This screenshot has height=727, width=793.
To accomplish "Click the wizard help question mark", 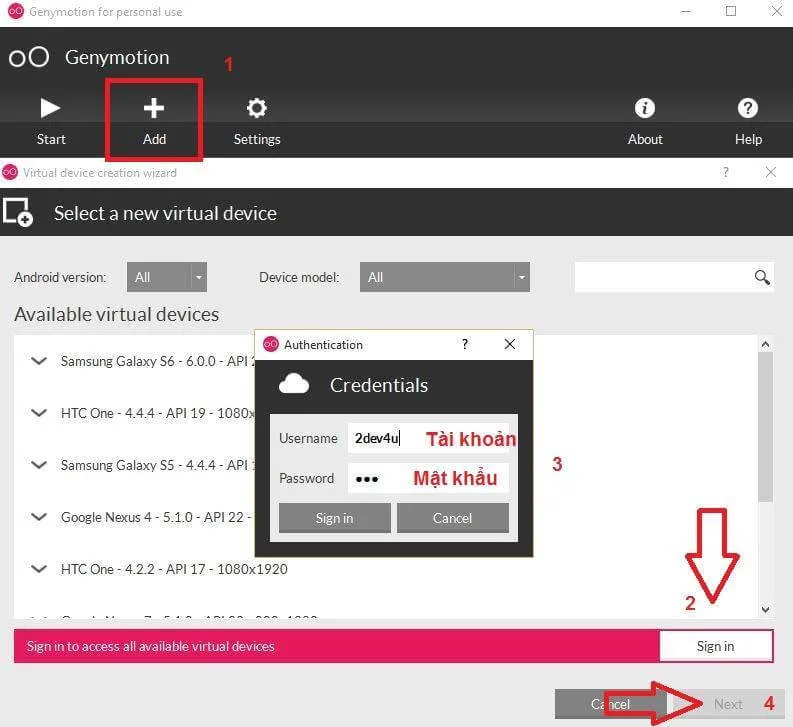I will tap(726, 172).
